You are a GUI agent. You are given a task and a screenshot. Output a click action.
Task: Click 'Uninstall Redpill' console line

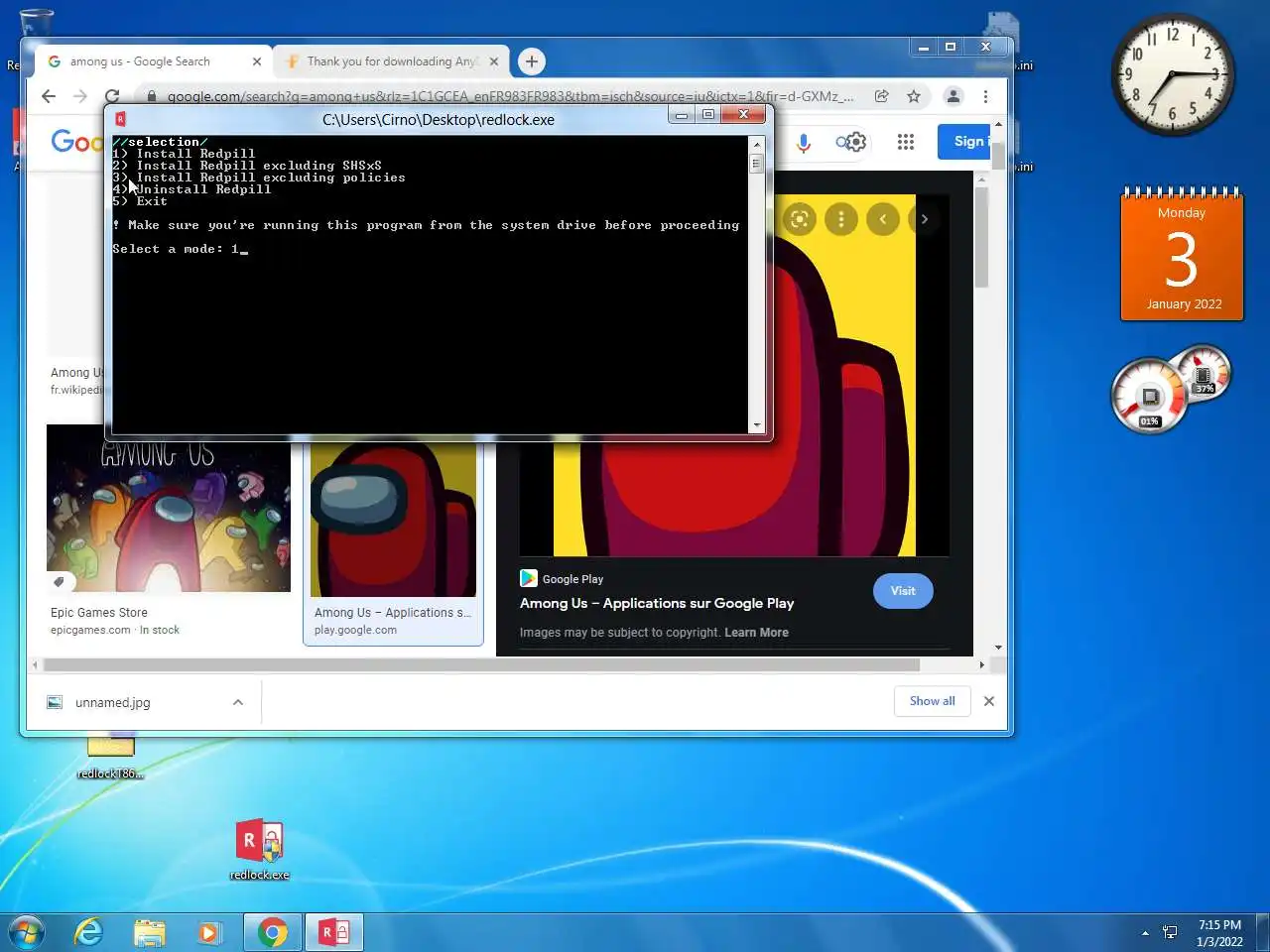191,189
